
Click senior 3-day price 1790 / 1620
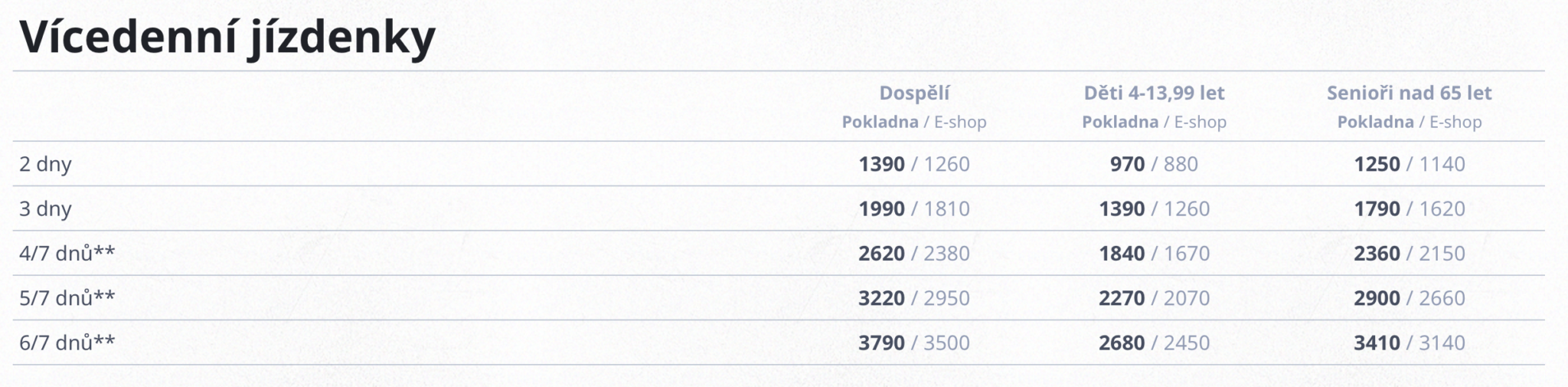1409,208
